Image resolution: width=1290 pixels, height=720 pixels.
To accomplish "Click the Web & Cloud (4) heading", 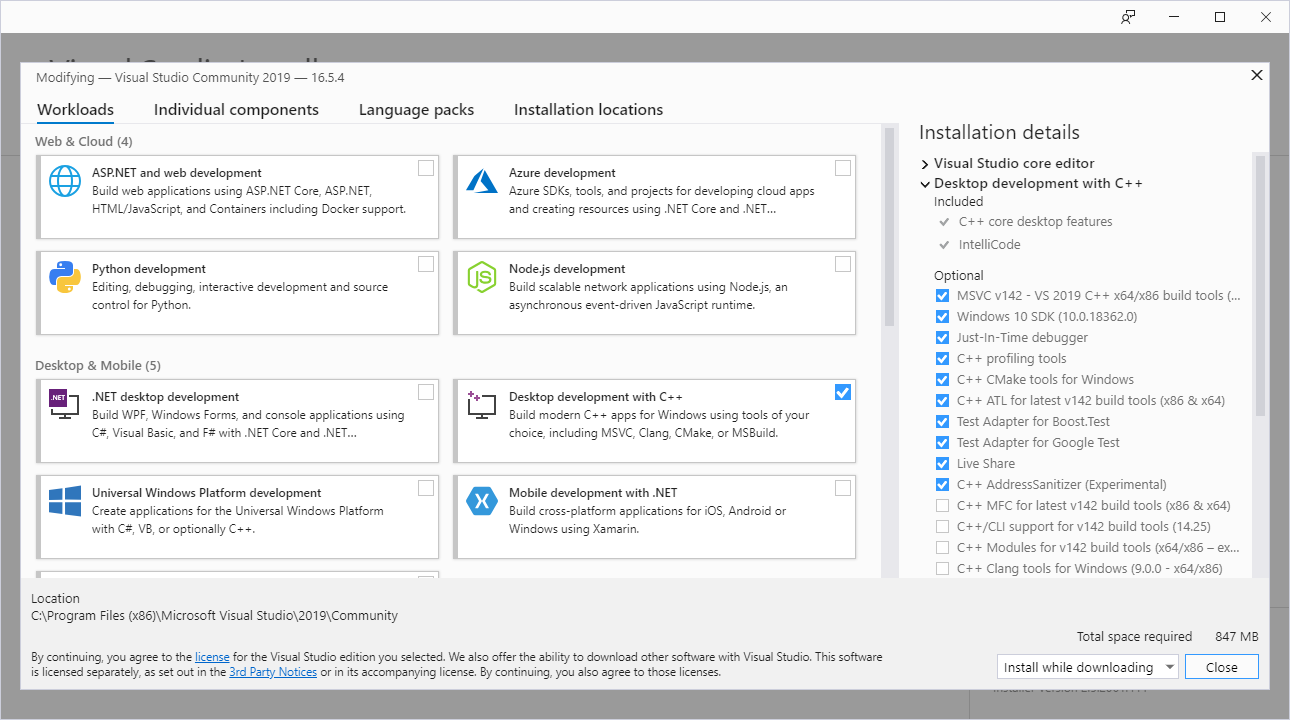I will click(x=84, y=141).
